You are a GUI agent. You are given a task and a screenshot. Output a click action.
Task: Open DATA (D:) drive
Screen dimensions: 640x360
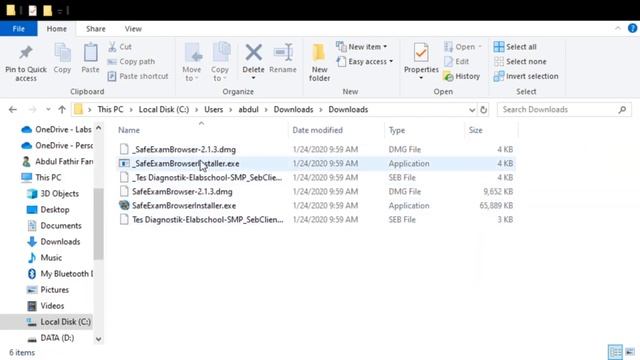(51, 338)
